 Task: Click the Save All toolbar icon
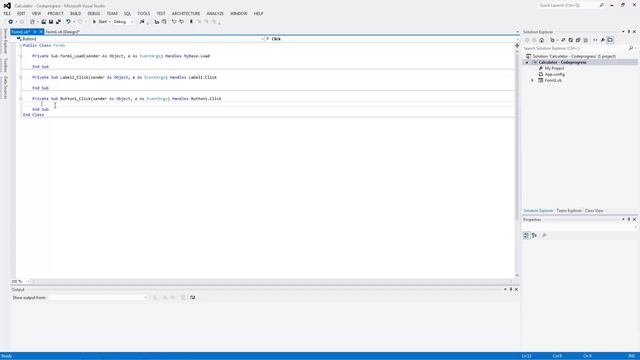(58, 22)
